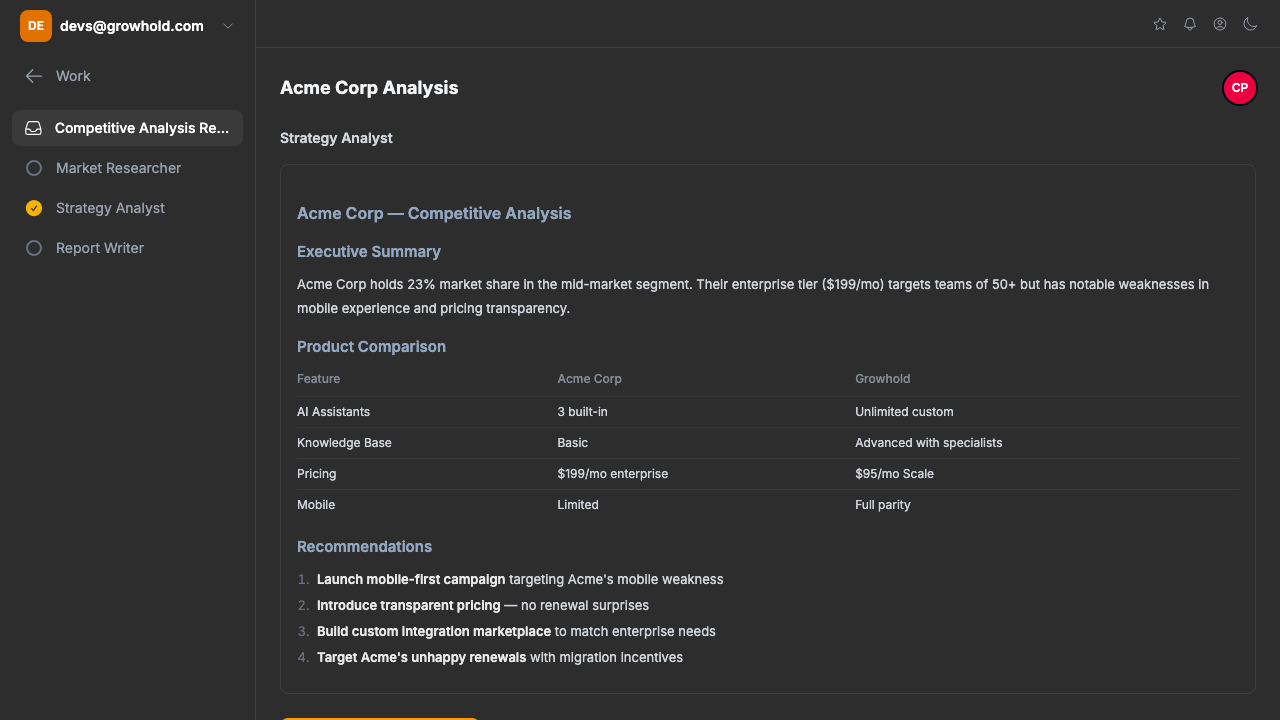Open Report Writer step

pos(100,248)
